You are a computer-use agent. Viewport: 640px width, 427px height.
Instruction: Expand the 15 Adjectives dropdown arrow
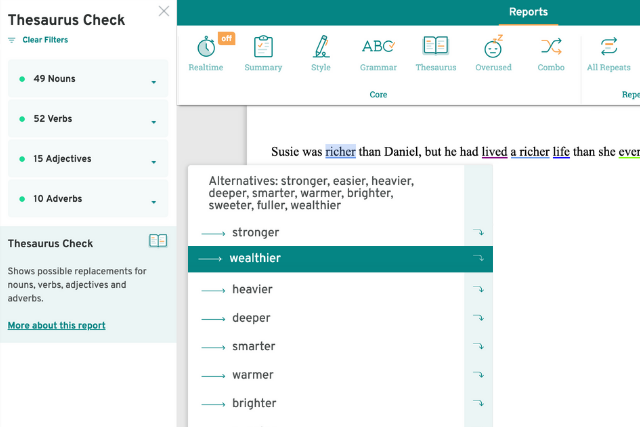click(x=153, y=162)
